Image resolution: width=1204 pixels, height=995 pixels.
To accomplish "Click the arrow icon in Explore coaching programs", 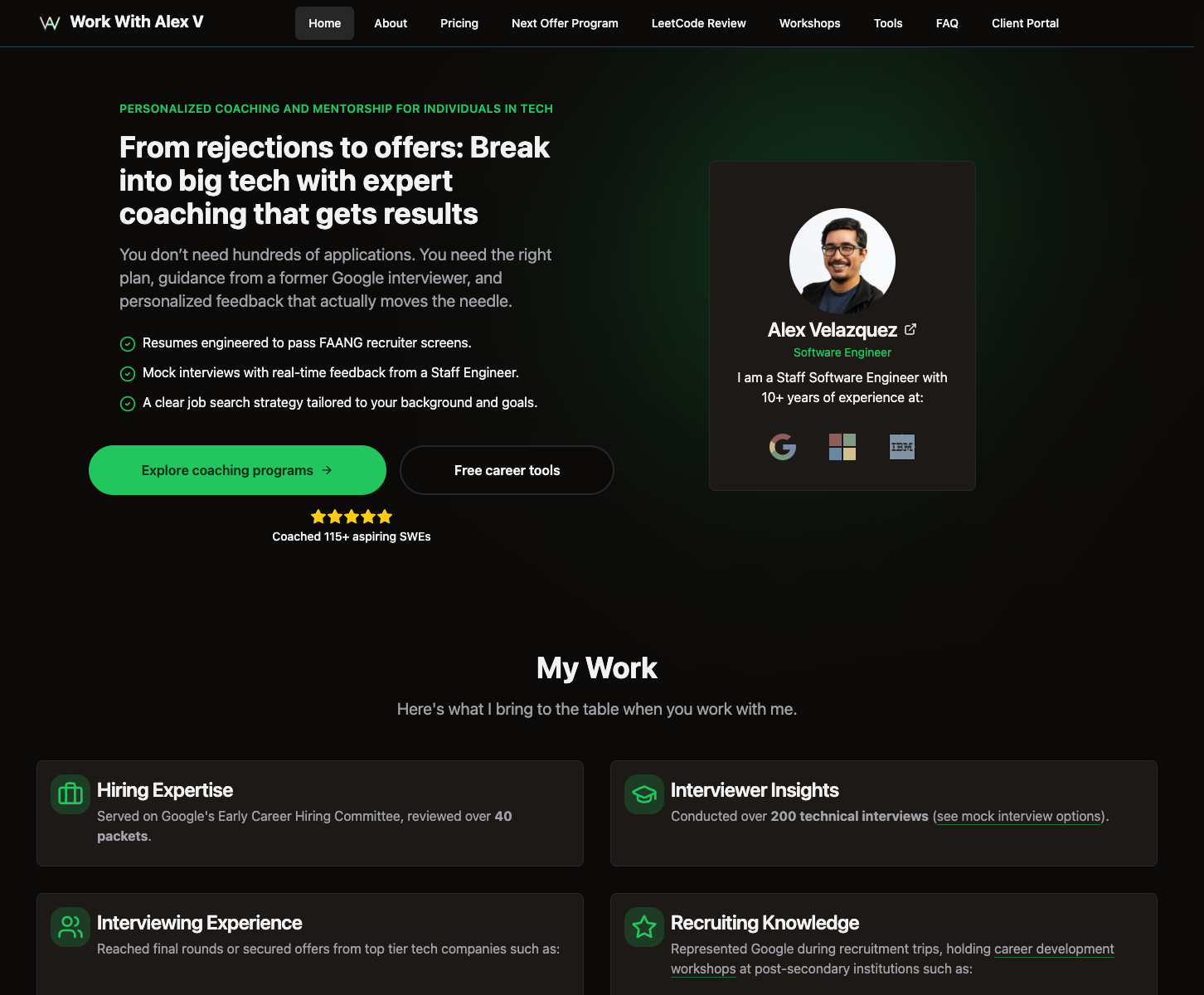I will 327,470.
